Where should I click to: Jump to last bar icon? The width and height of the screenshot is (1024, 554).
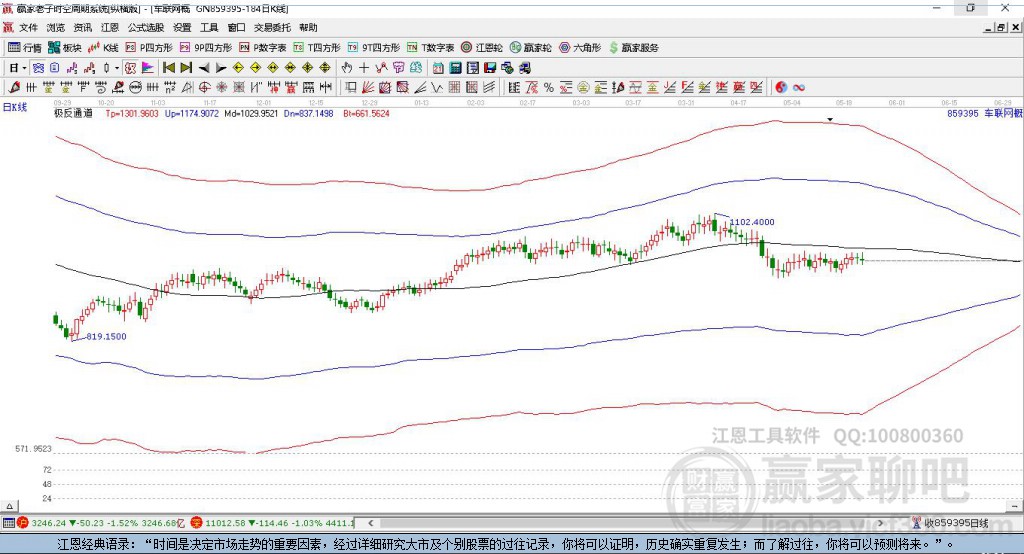tap(186, 68)
